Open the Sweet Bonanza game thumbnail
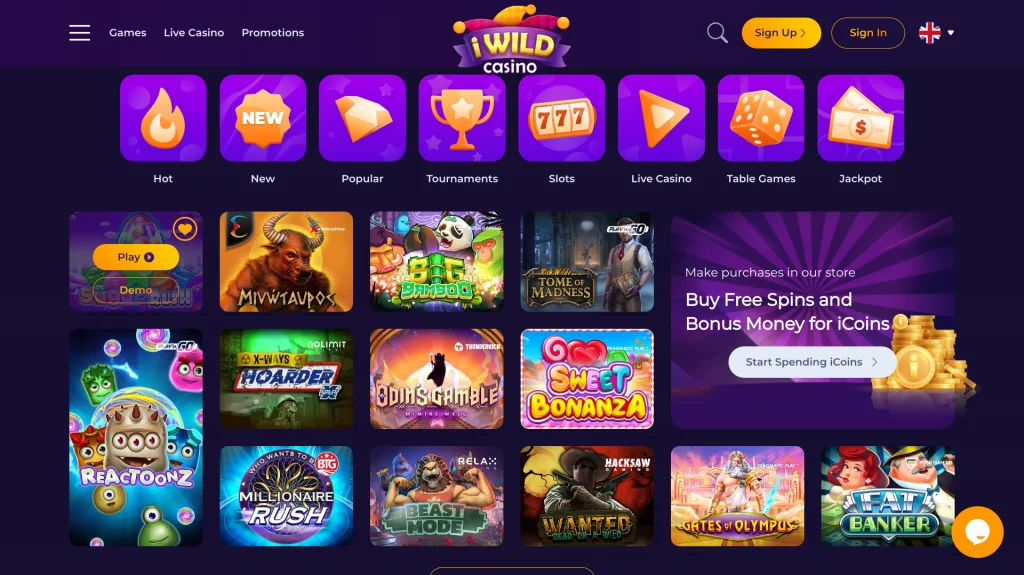 [587, 379]
